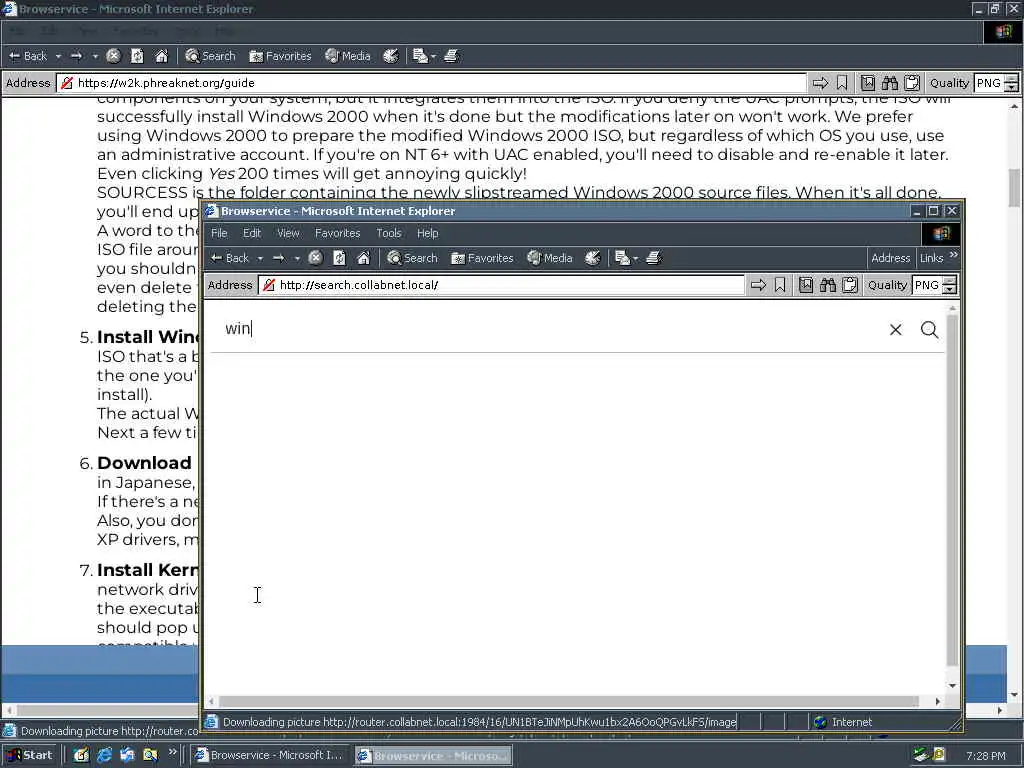The width and height of the screenshot is (1024, 768).
Task: Open Media pane in the front window toolbar
Action: (550, 258)
